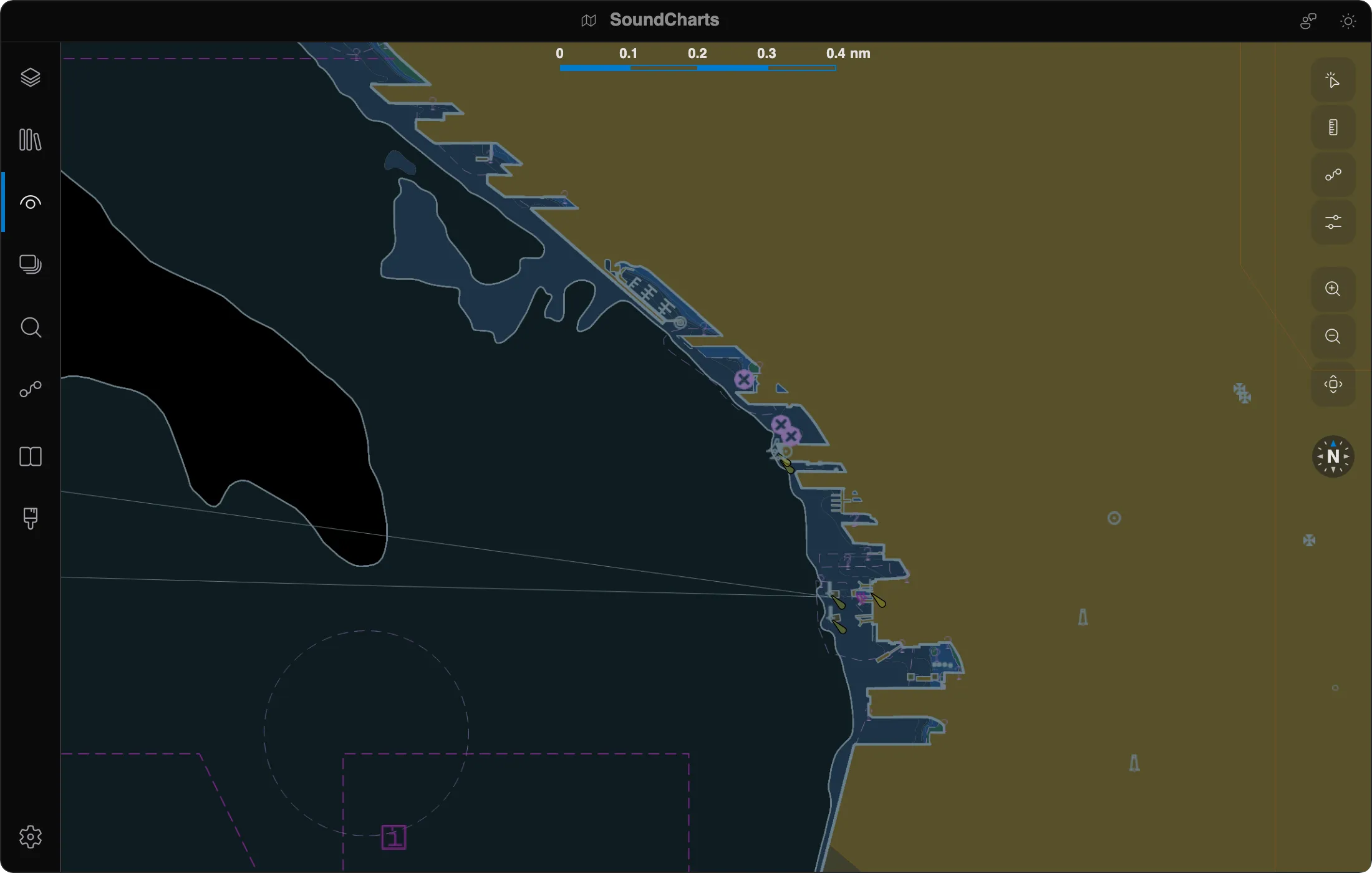
Task: Click the 0.4 nm scale bar label
Action: click(848, 54)
